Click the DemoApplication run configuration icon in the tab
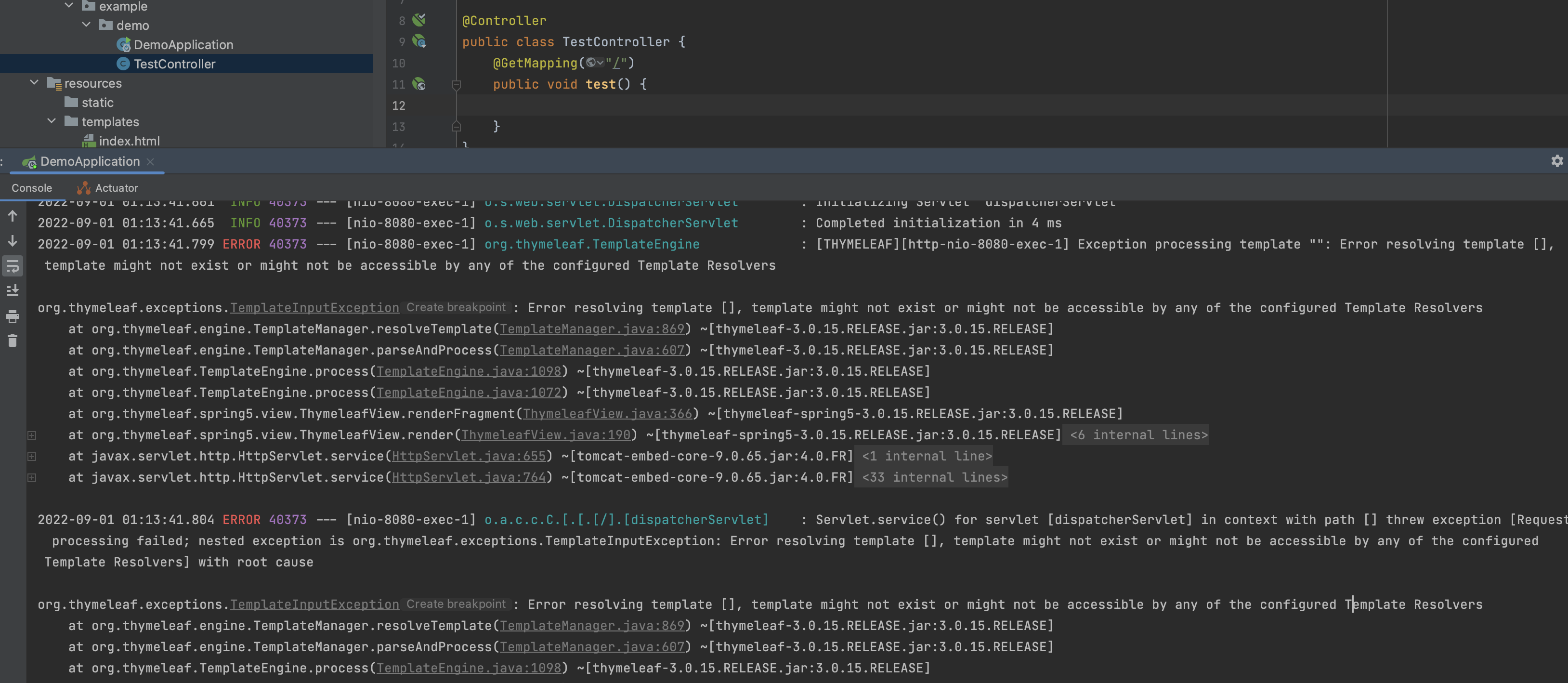 (x=28, y=162)
